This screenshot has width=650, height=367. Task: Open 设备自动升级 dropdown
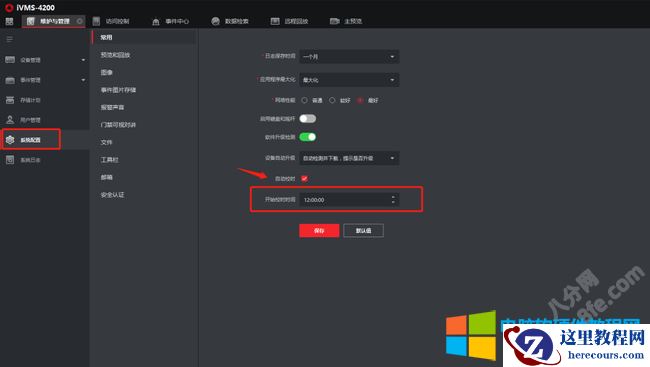point(349,158)
